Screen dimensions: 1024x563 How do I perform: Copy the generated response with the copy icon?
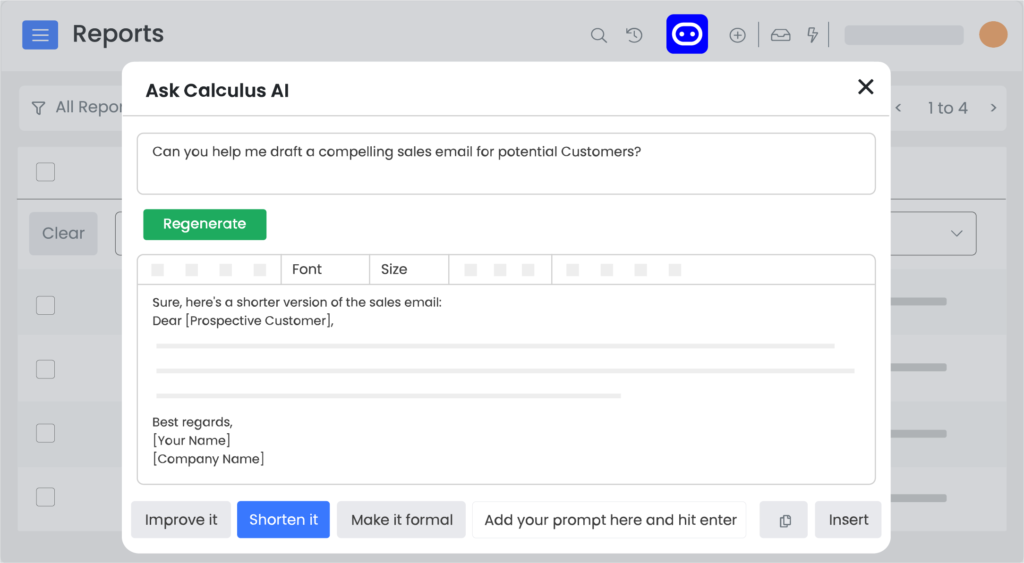point(784,520)
